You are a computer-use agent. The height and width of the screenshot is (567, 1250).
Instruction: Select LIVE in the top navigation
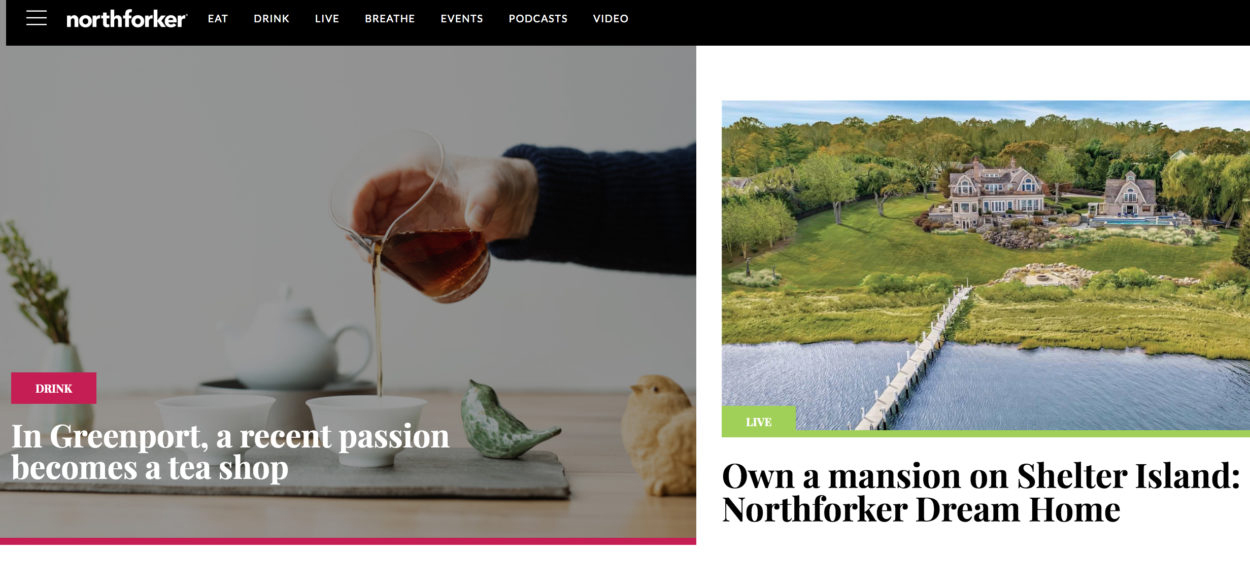point(327,19)
